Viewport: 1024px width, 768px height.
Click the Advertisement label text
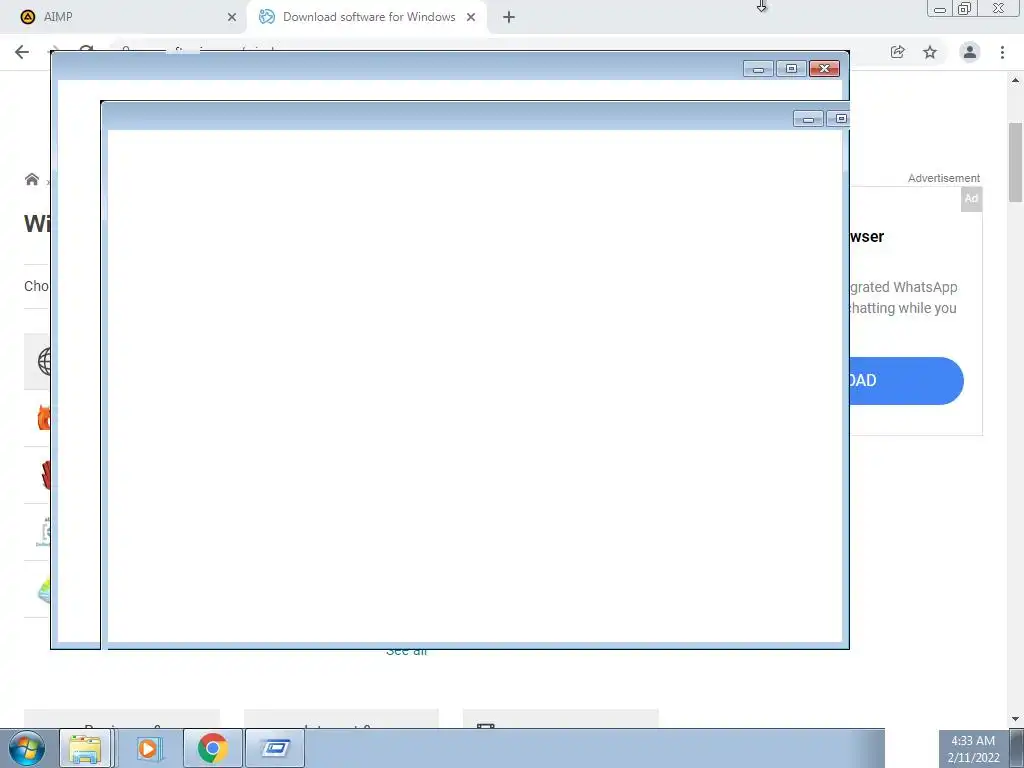(x=944, y=178)
